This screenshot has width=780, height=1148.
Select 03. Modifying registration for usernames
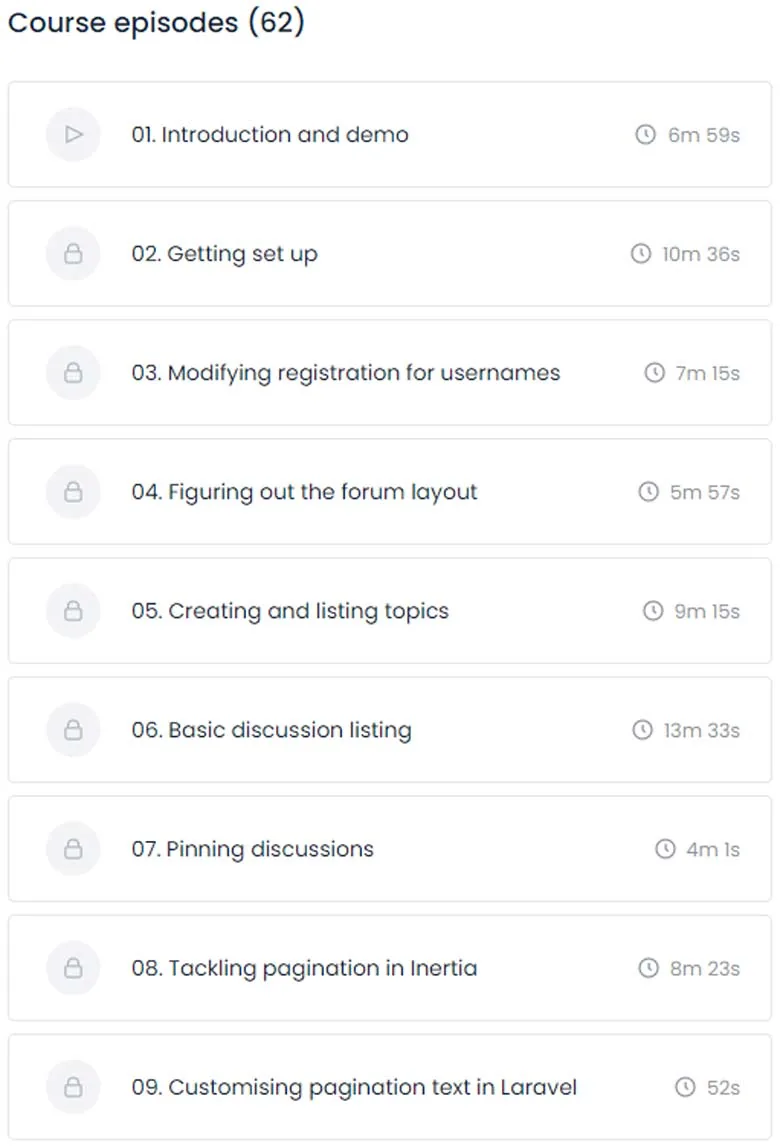[x=390, y=373]
